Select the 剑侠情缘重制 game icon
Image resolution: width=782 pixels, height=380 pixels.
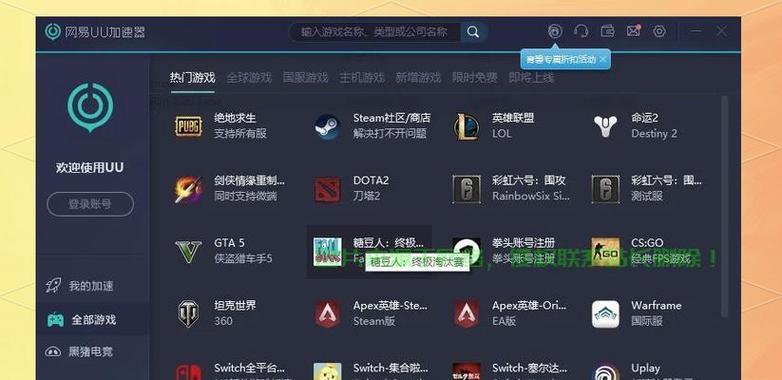click(189, 189)
